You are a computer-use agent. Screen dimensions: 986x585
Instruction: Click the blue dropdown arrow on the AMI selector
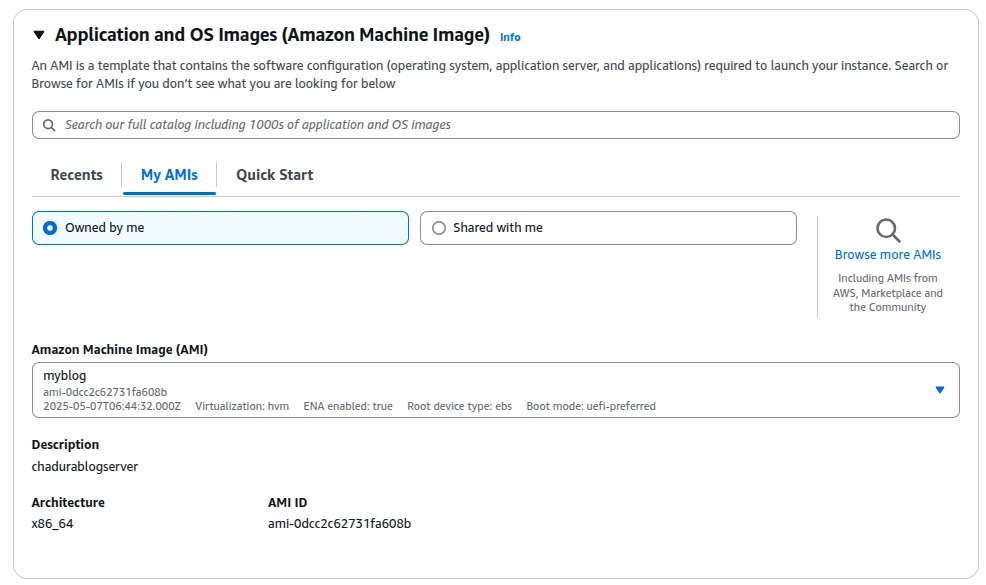940,390
